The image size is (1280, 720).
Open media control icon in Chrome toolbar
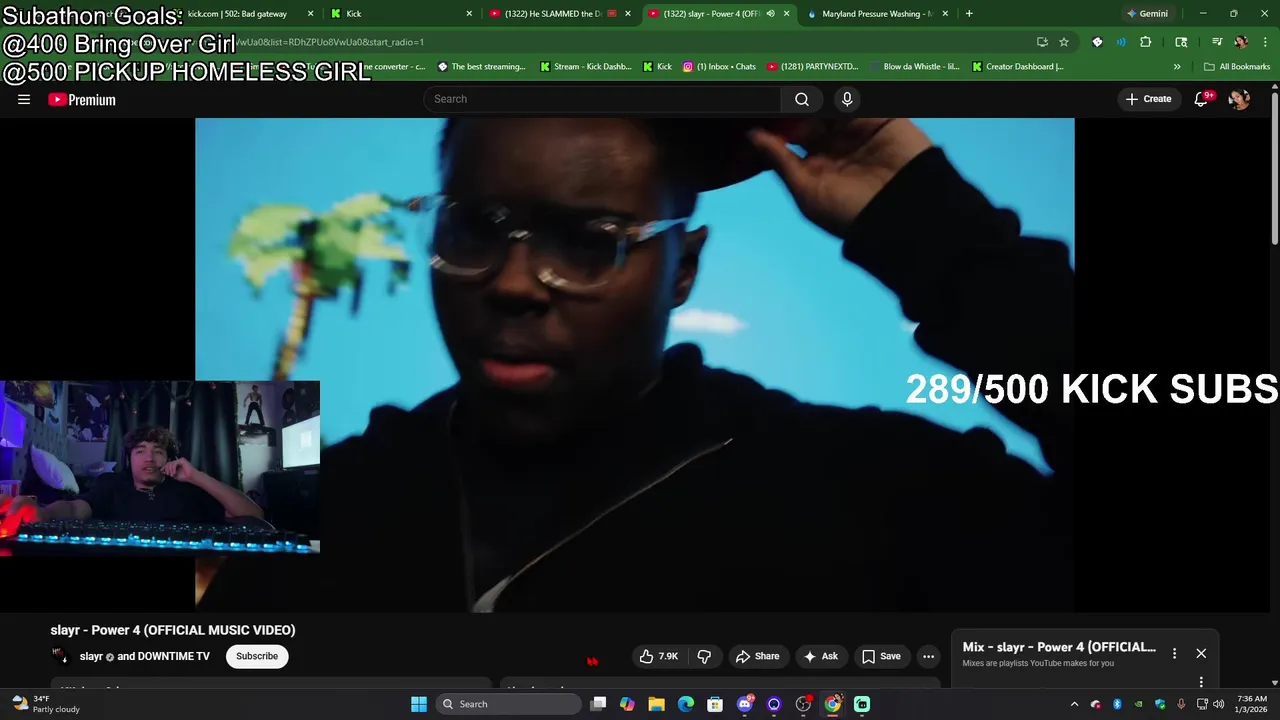click(1217, 42)
